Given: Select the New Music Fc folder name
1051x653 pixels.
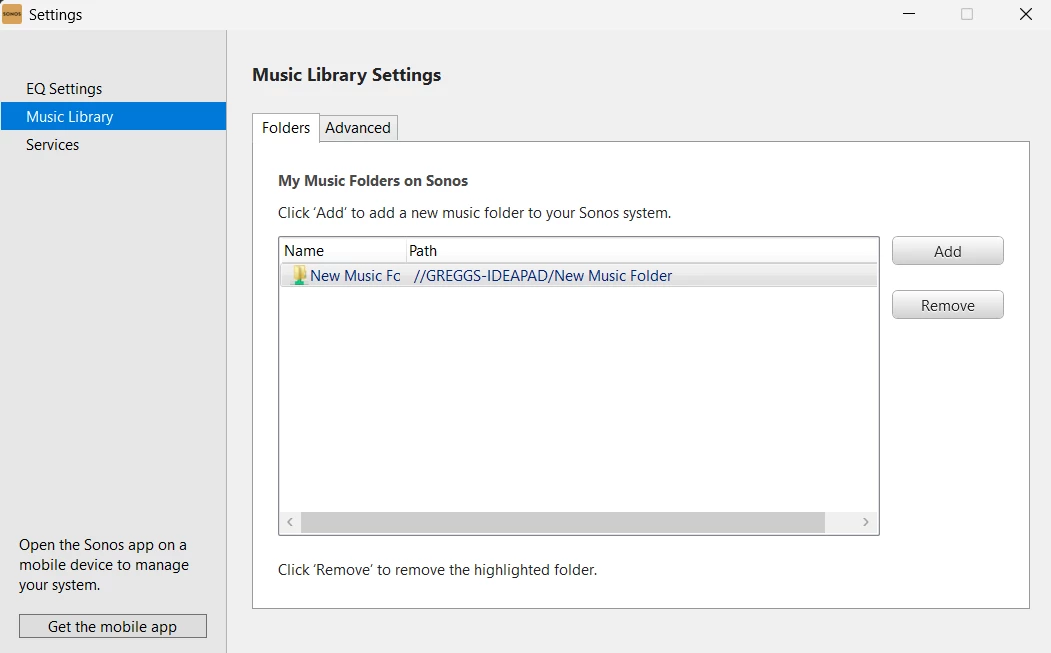Looking at the screenshot, I should pos(355,276).
